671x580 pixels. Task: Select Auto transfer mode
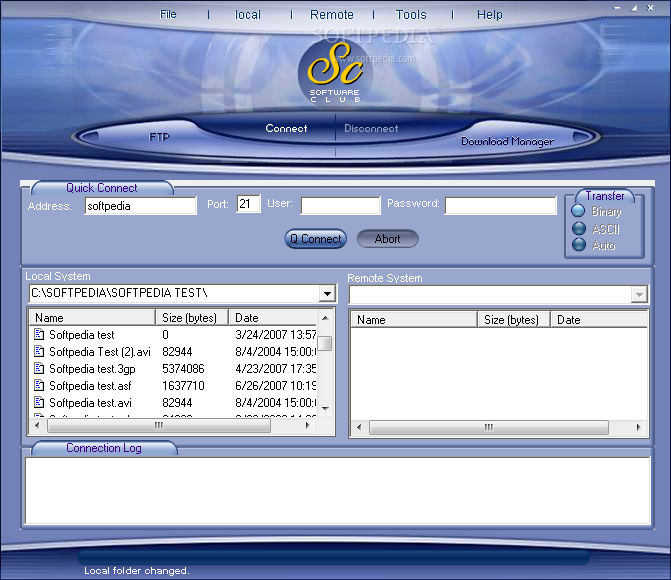coord(579,244)
